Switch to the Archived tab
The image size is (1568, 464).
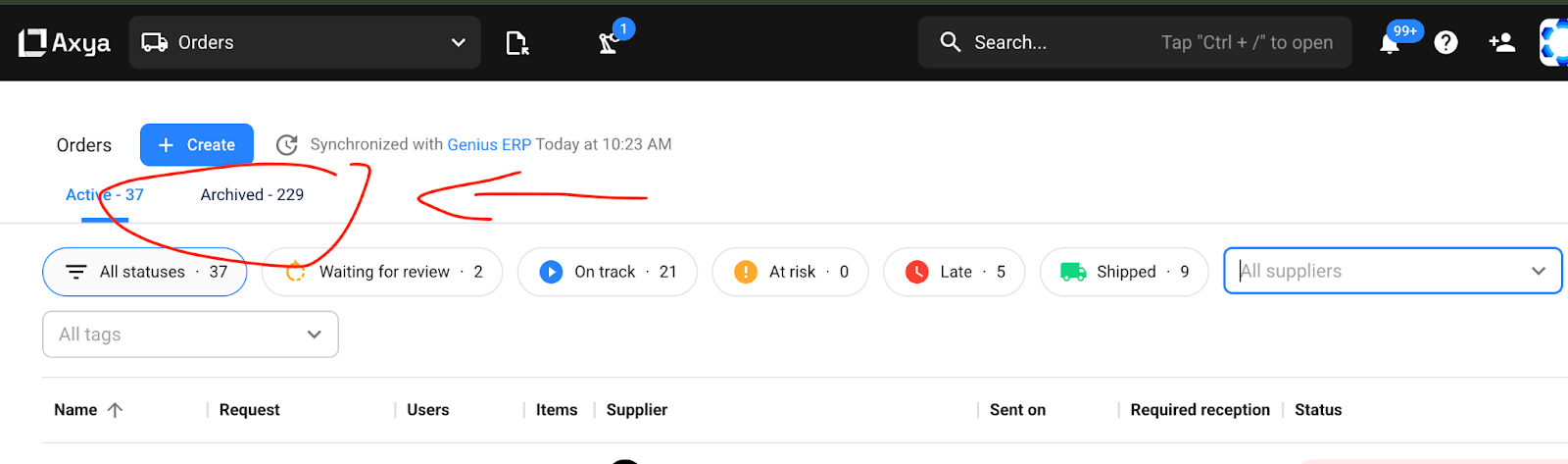(252, 195)
